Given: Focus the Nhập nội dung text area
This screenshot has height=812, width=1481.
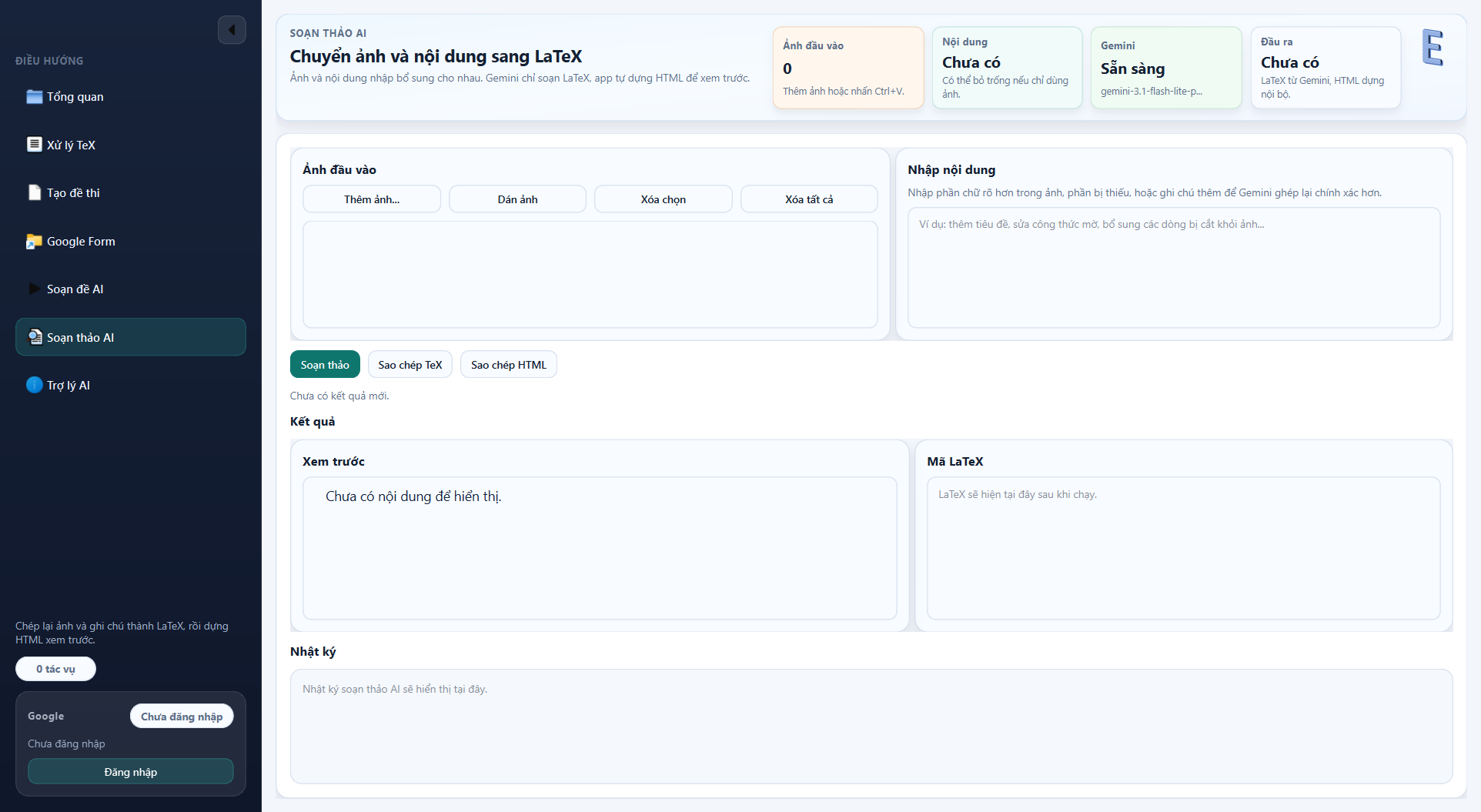Looking at the screenshot, I should click(1173, 268).
